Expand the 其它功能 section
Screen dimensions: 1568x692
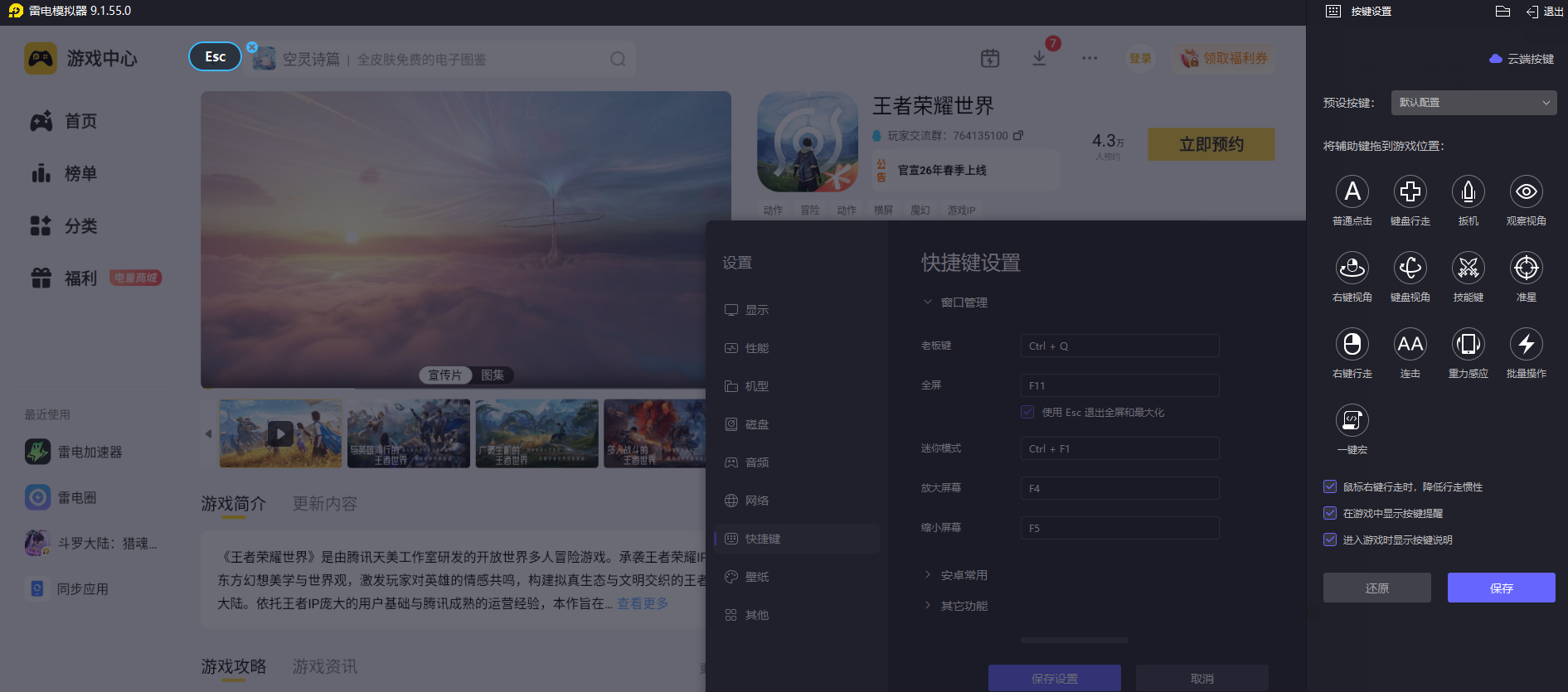click(955, 606)
